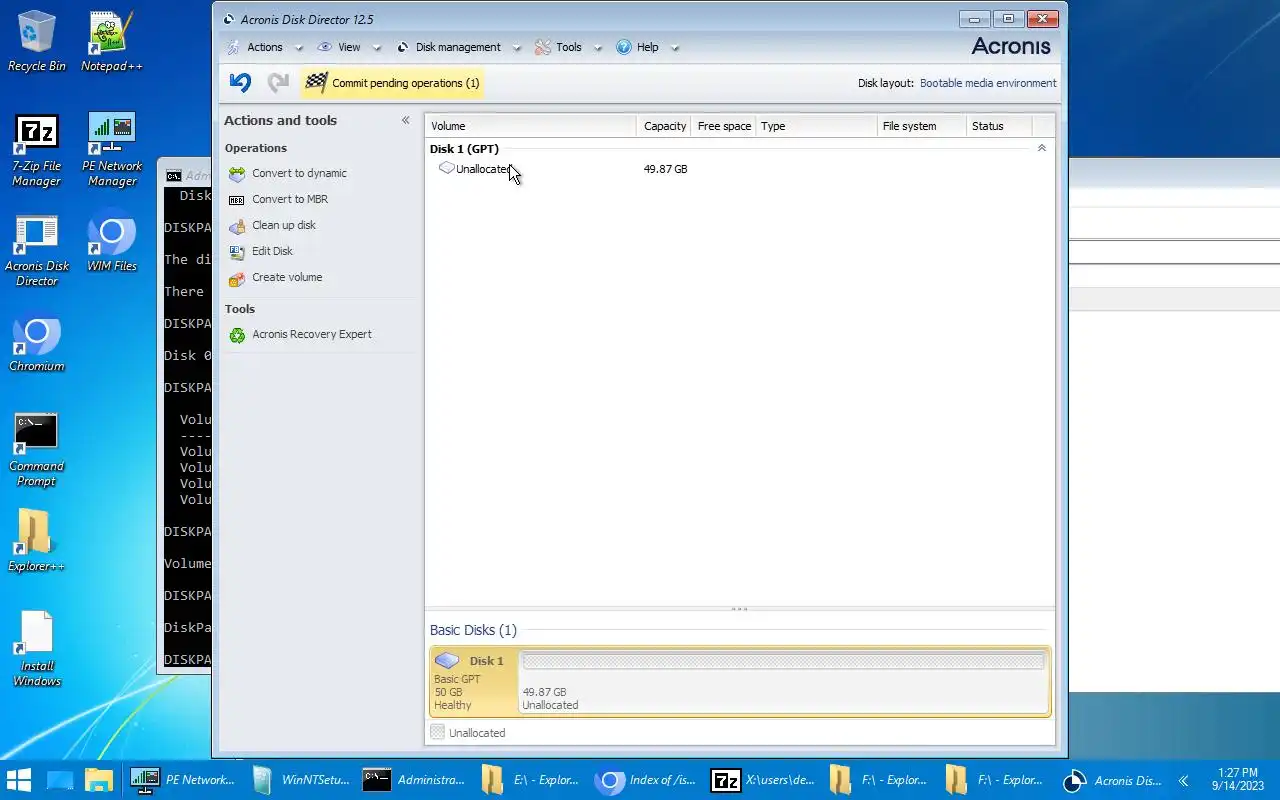
Task: Click the Bootable media environment link
Action: (x=988, y=83)
